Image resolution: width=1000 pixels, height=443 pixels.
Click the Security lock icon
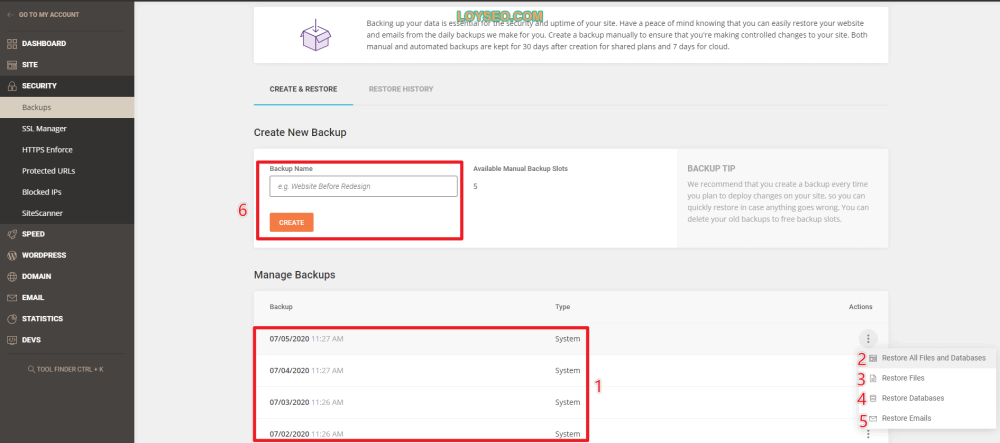[x=11, y=86]
